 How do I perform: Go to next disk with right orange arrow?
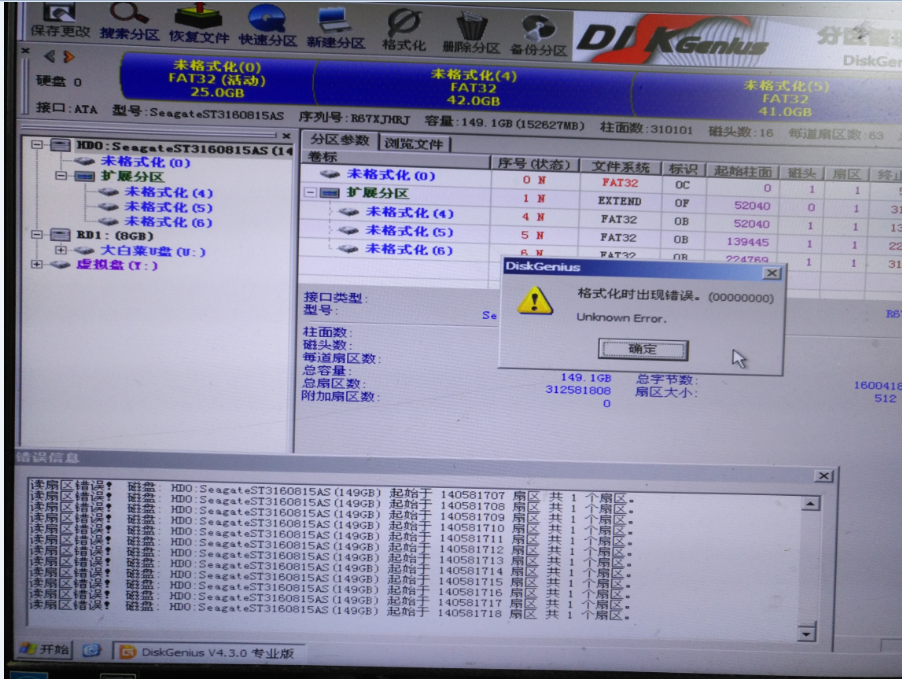69,57
